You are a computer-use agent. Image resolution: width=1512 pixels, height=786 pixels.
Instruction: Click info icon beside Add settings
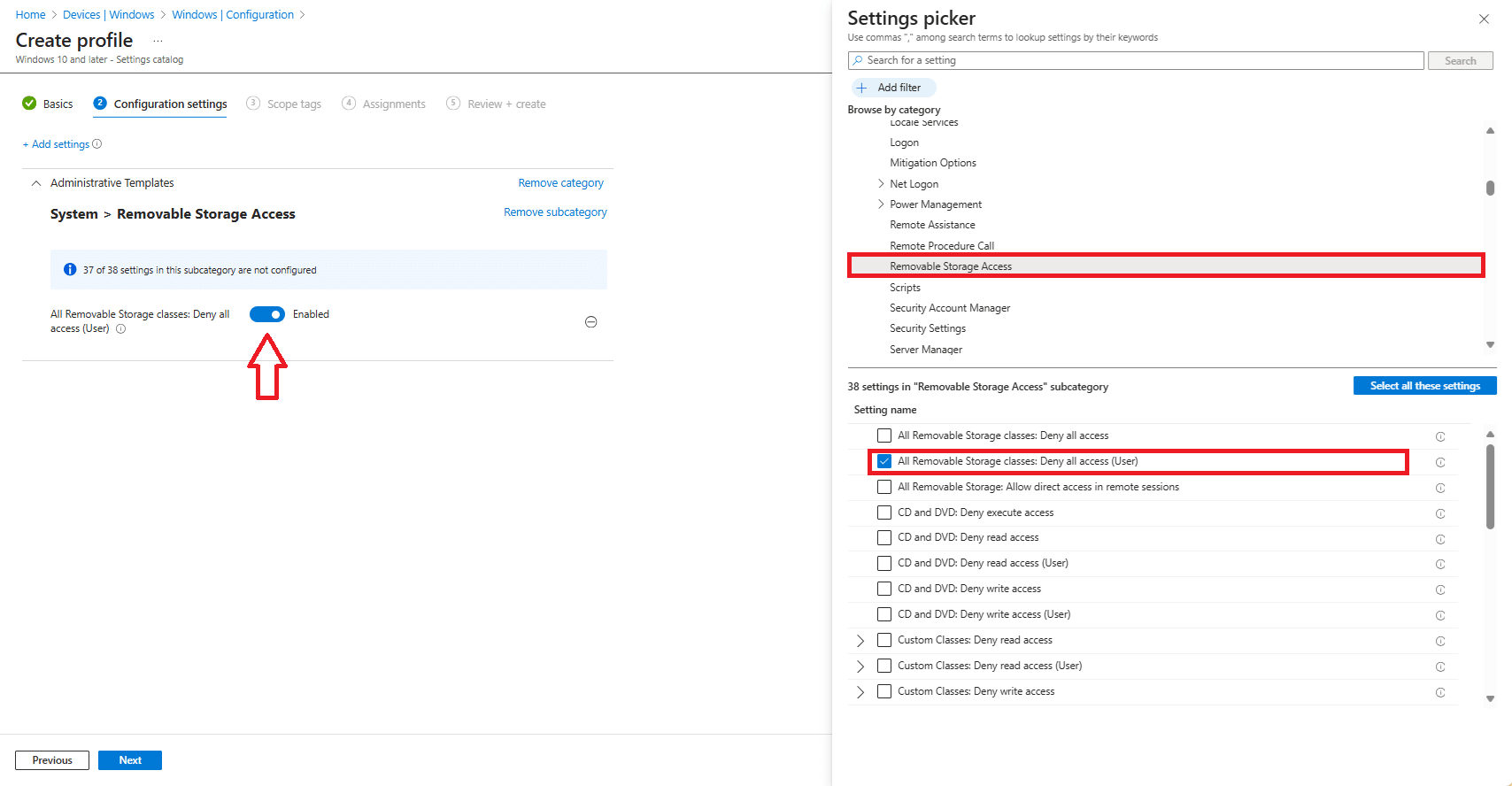click(x=97, y=144)
